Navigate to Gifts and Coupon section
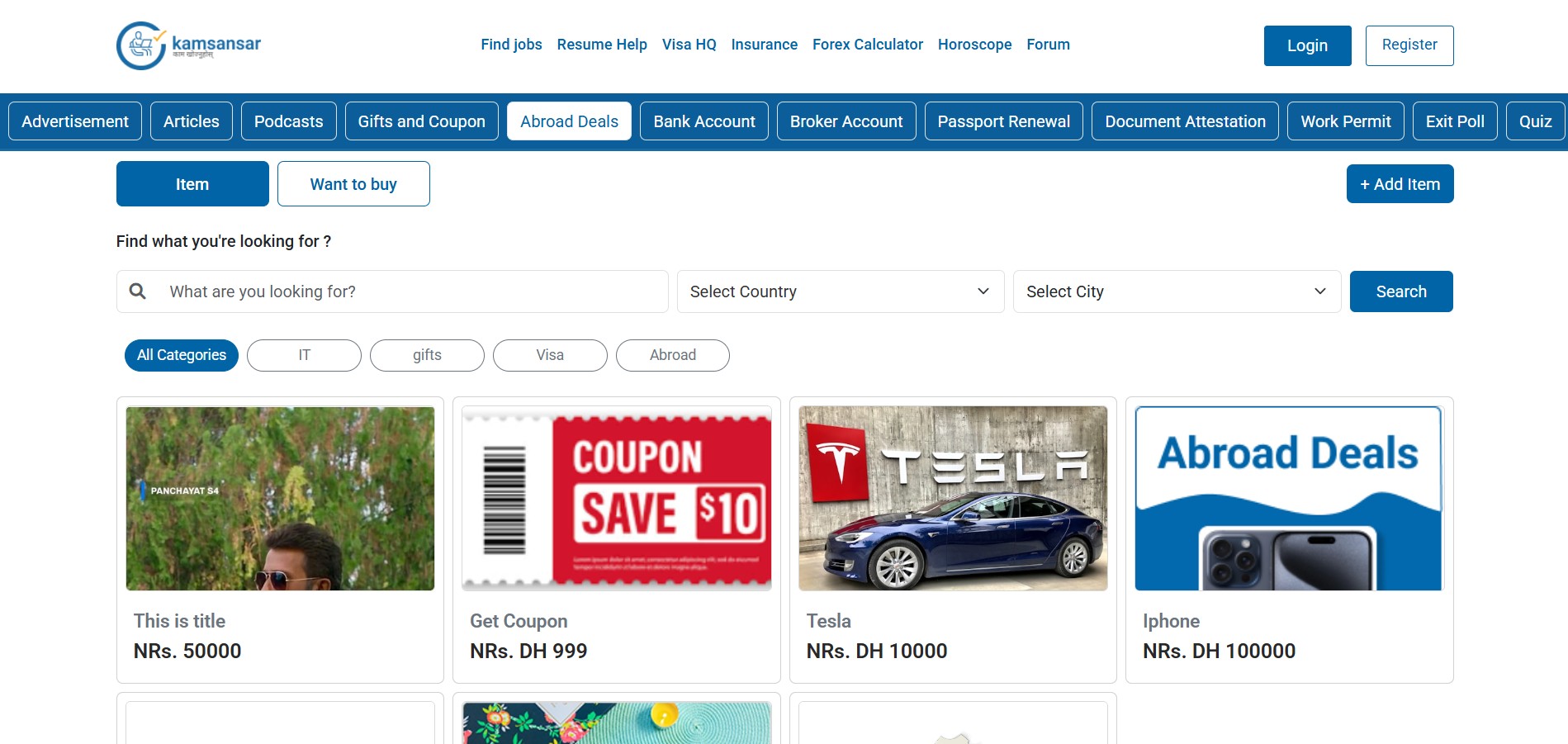Viewport: 1568px width, 744px height. (421, 121)
